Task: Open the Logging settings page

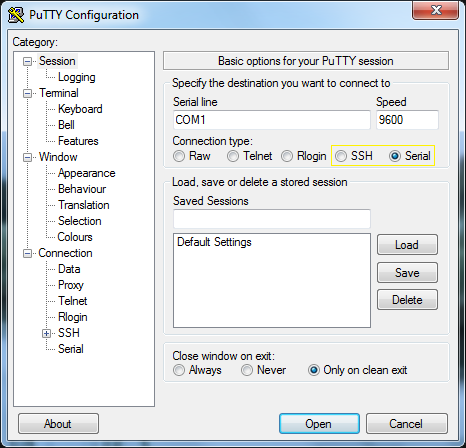Action: coord(77,77)
